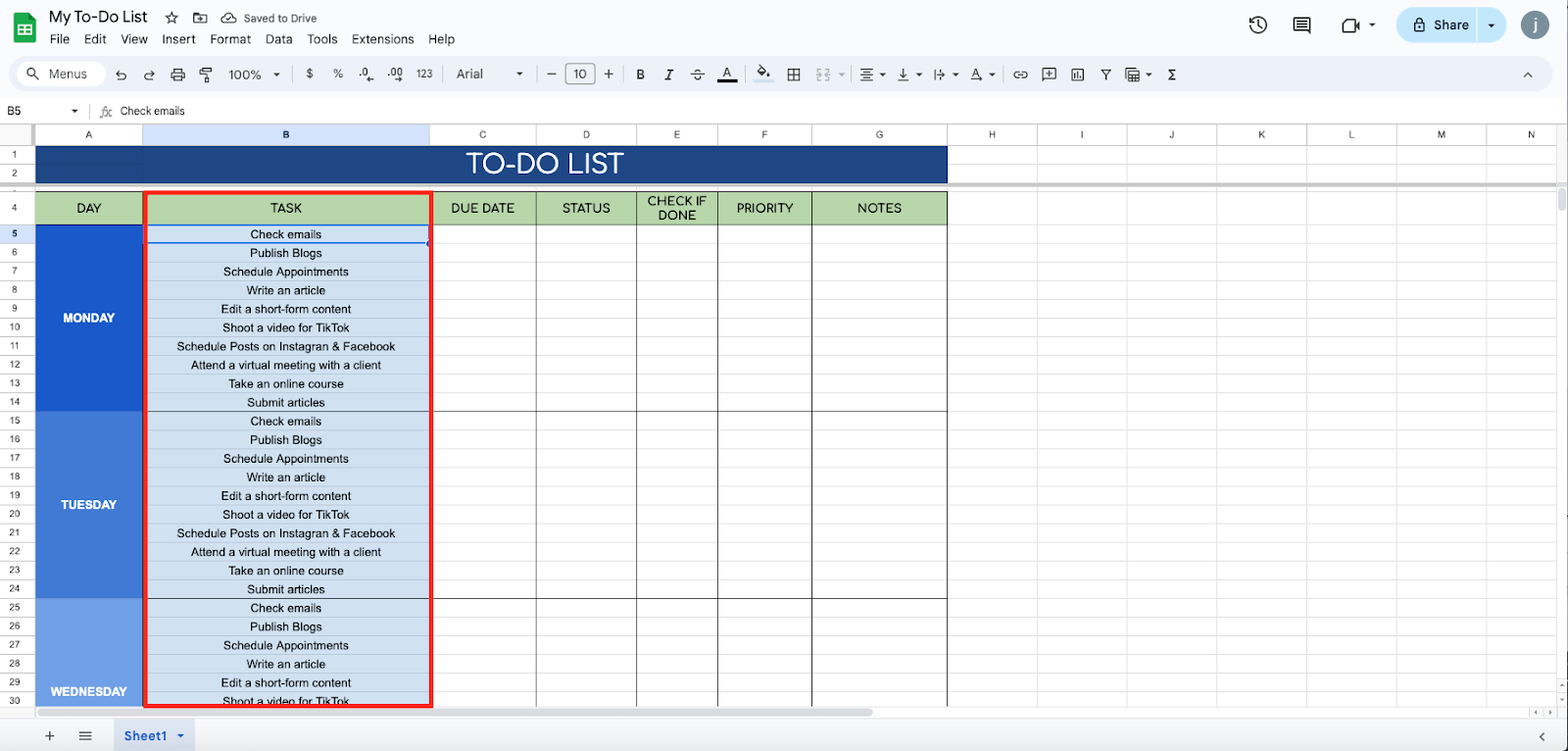Expand filter views dropdown
1568x751 pixels.
(x=1149, y=75)
